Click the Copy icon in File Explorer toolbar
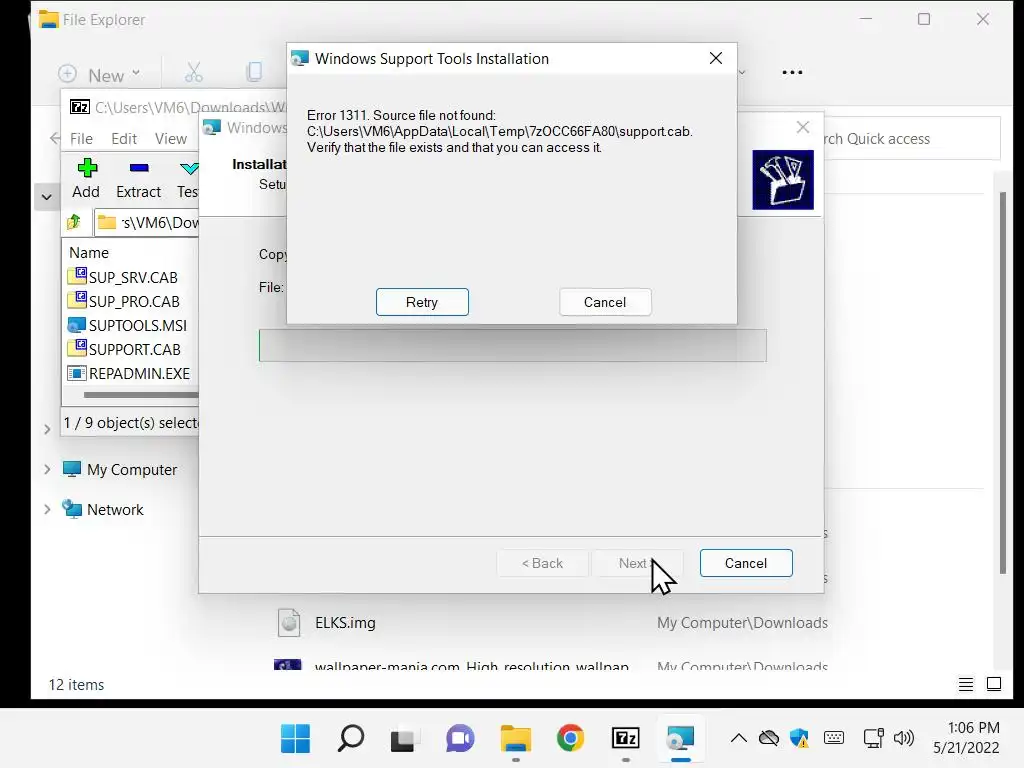The width and height of the screenshot is (1024, 768). pos(254,72)
